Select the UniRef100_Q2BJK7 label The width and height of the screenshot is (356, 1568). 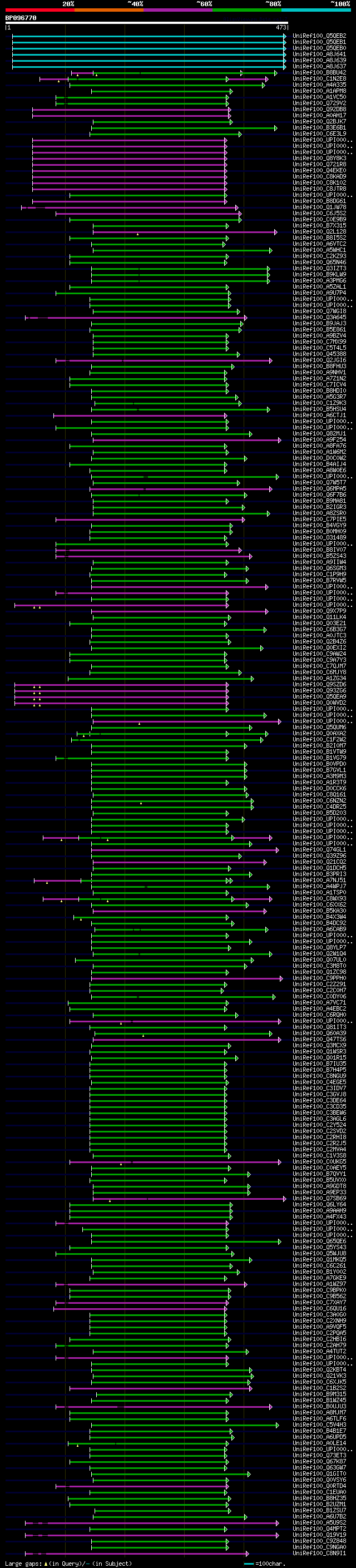(319, 122)
